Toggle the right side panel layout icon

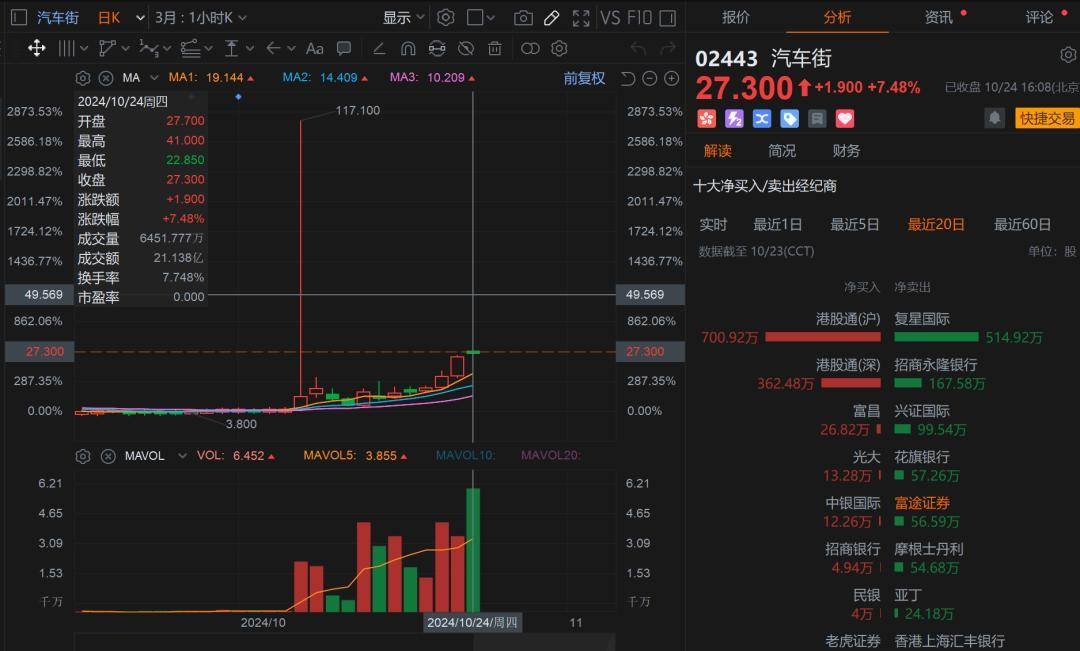[669, 17]
